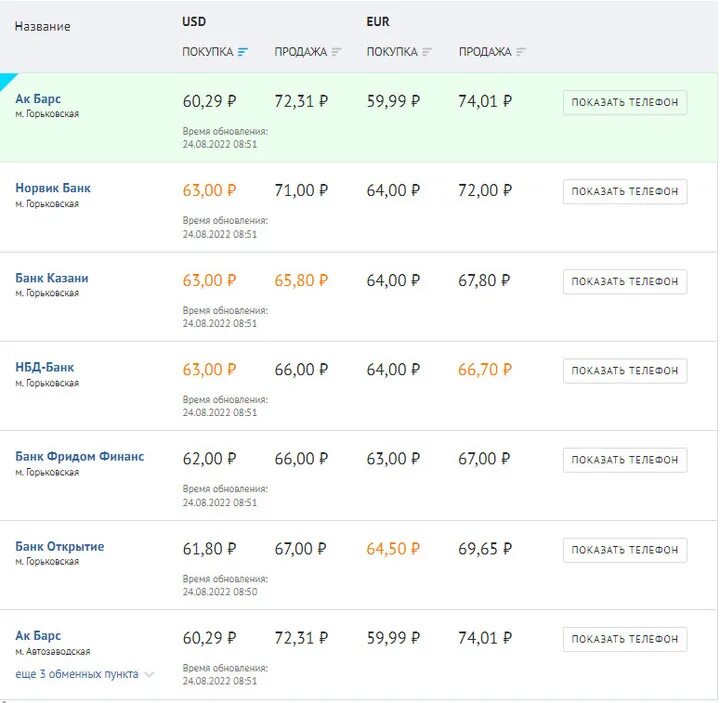Open НБД-Банк link

click(45, 367)
